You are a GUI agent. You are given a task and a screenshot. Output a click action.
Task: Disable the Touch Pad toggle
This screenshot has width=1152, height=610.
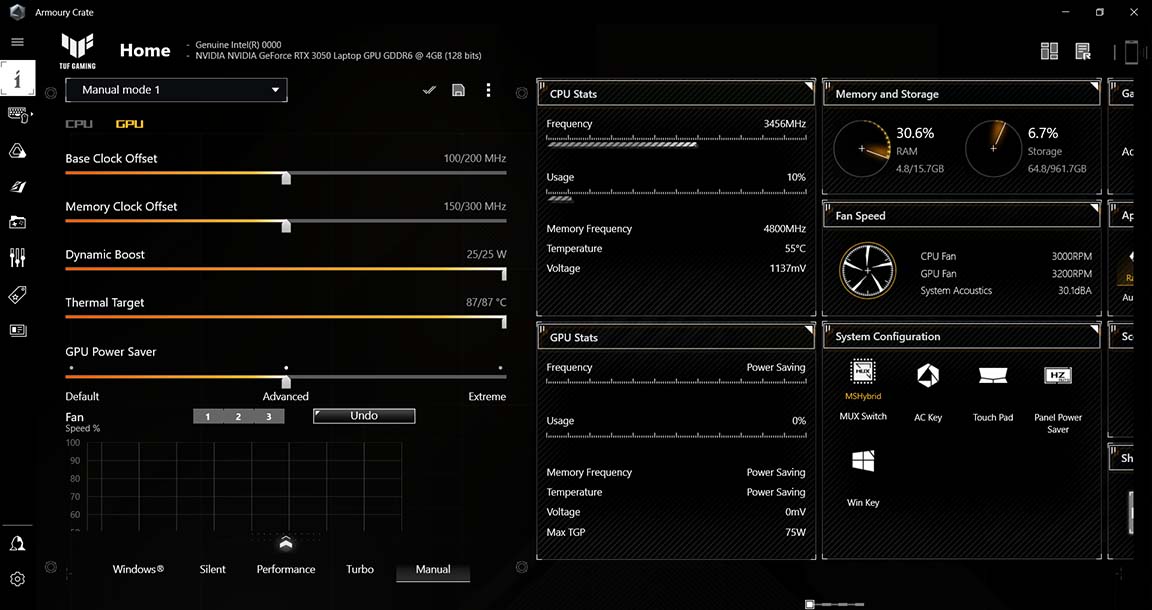point(992,375)
